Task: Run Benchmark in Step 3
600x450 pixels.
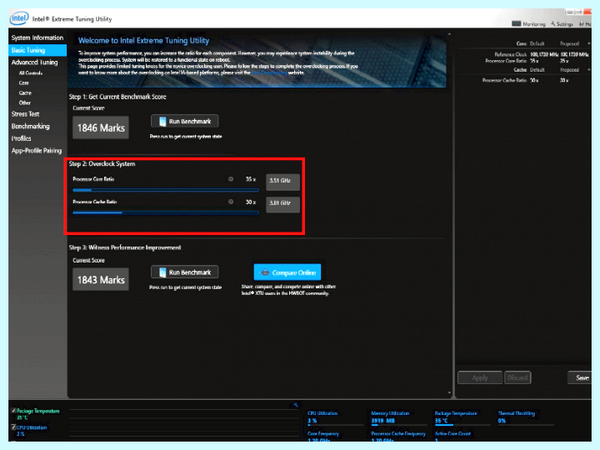Action: coord(185,272)
